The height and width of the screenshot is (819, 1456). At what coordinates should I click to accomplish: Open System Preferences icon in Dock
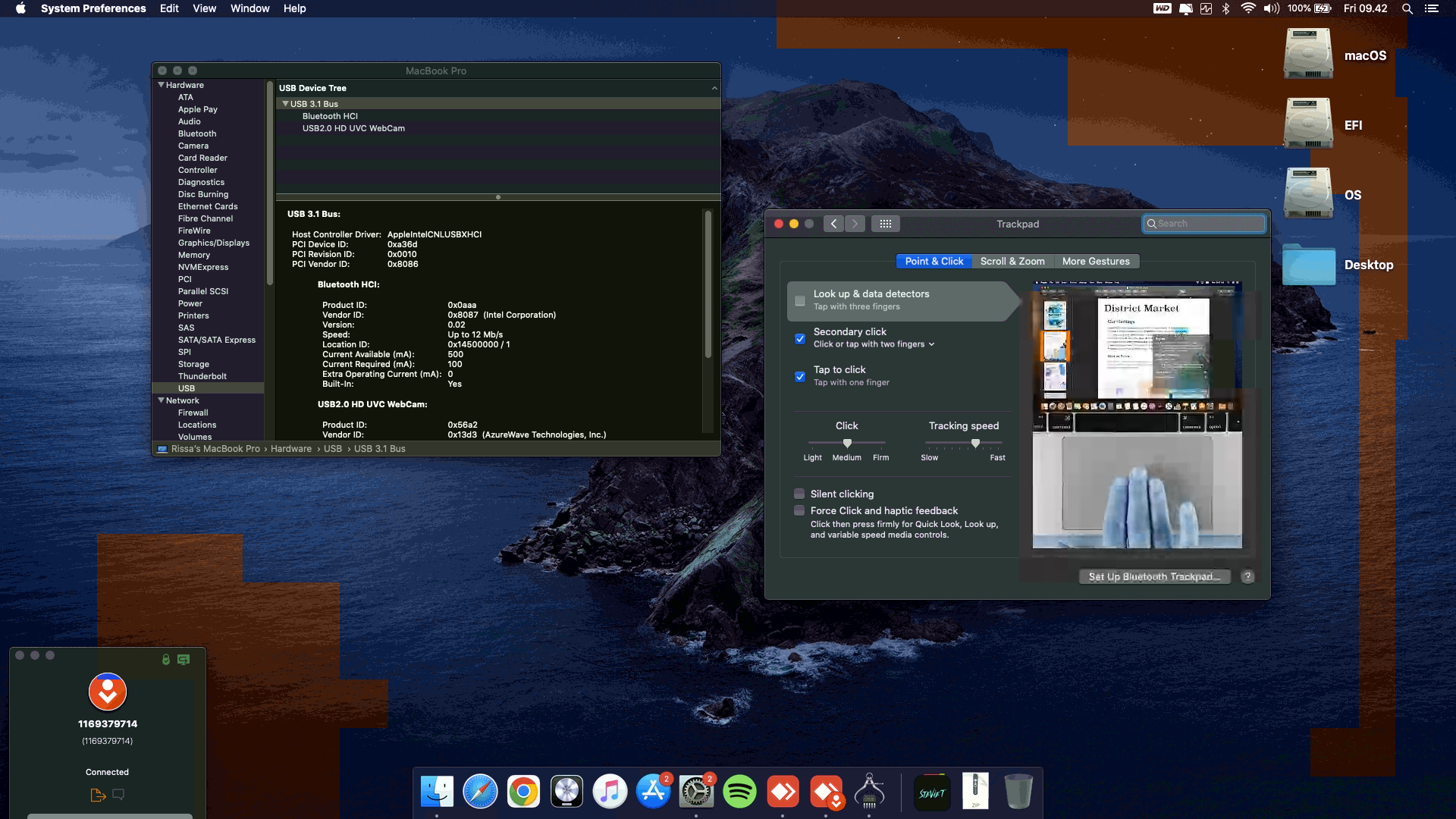click(x=696, y=792)
